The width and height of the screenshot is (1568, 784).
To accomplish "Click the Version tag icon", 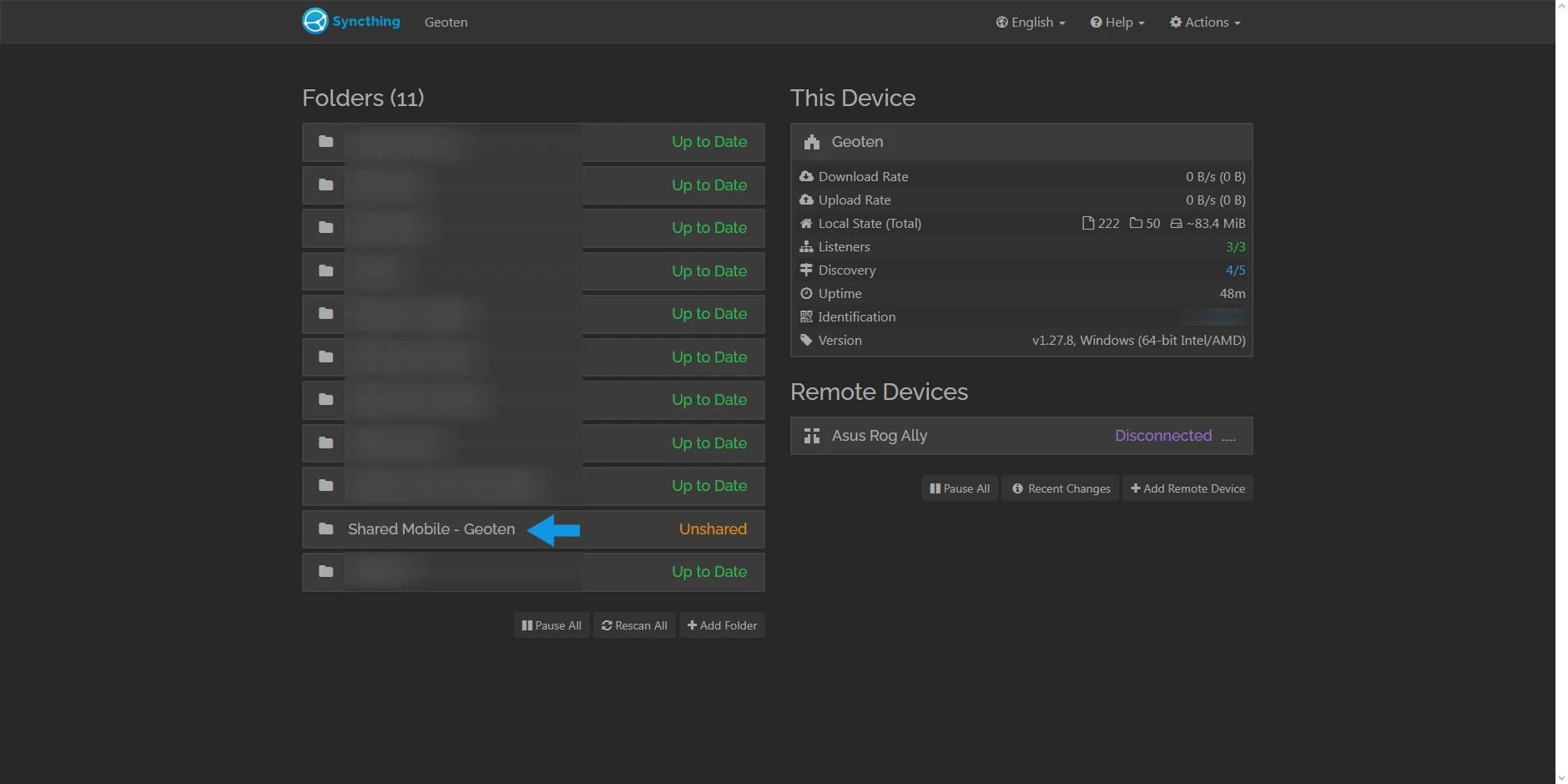I will tap(806, 340).
